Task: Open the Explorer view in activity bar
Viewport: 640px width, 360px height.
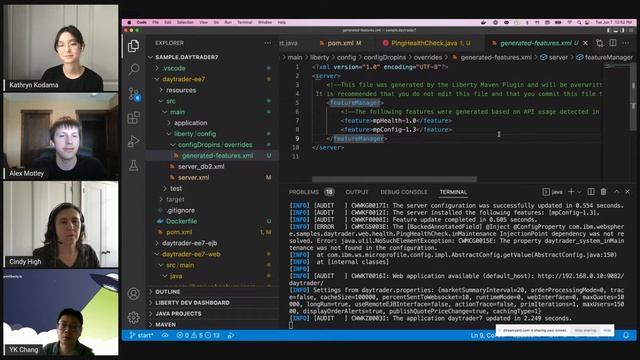Action: point(133,46)
